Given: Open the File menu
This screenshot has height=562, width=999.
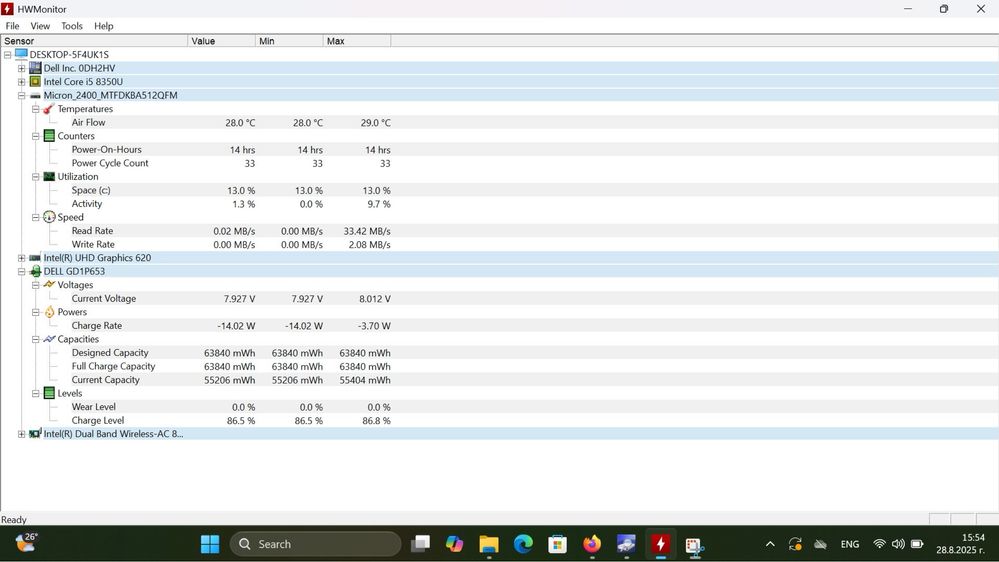Looking at the screenshot, I should [12, 26].
